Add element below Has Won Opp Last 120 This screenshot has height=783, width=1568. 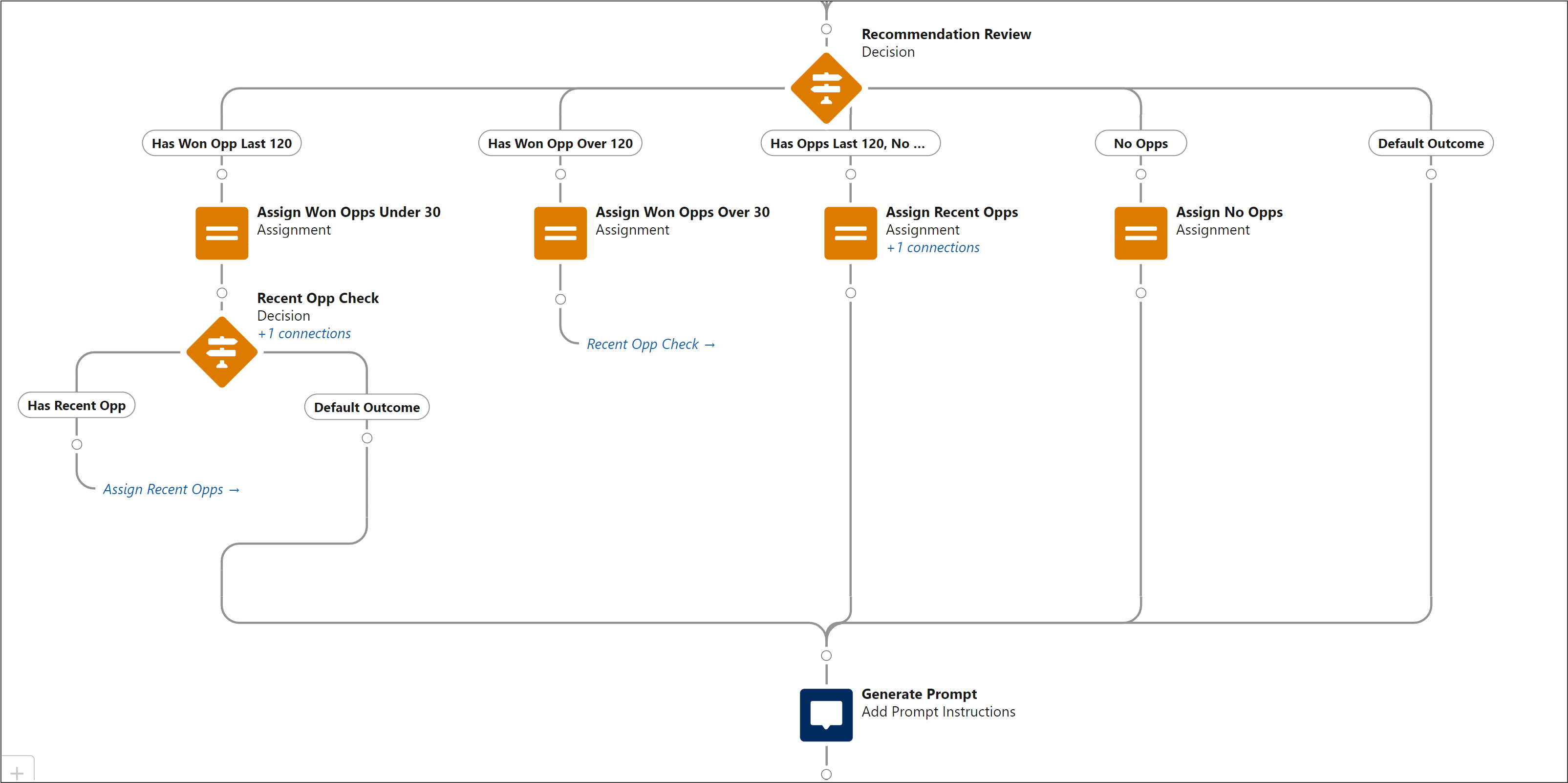221,174
